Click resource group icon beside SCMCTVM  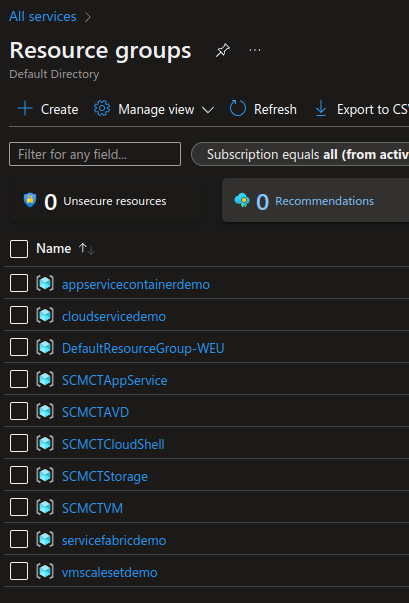[x=45, y=507]
